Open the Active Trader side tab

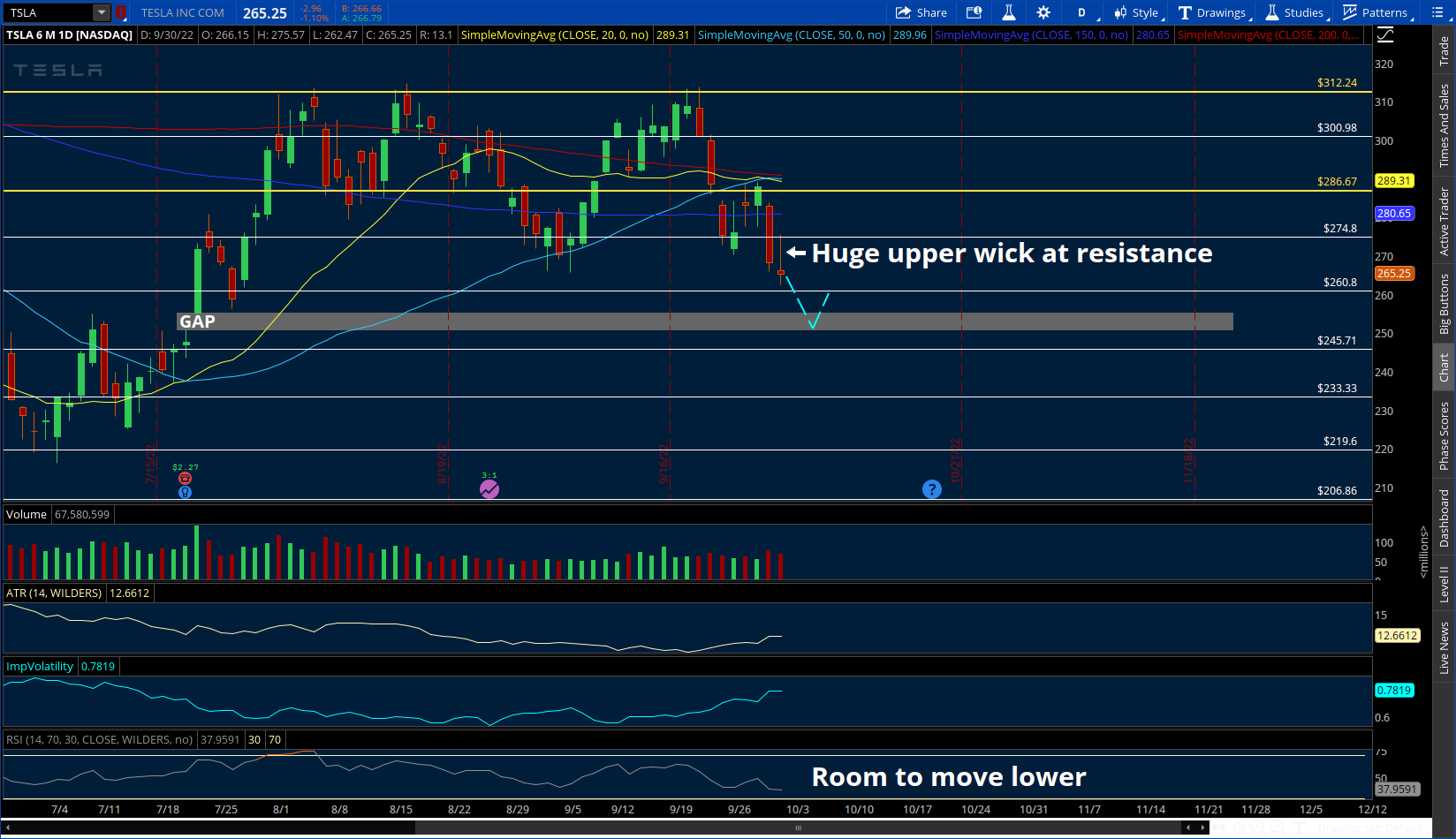1445,221
